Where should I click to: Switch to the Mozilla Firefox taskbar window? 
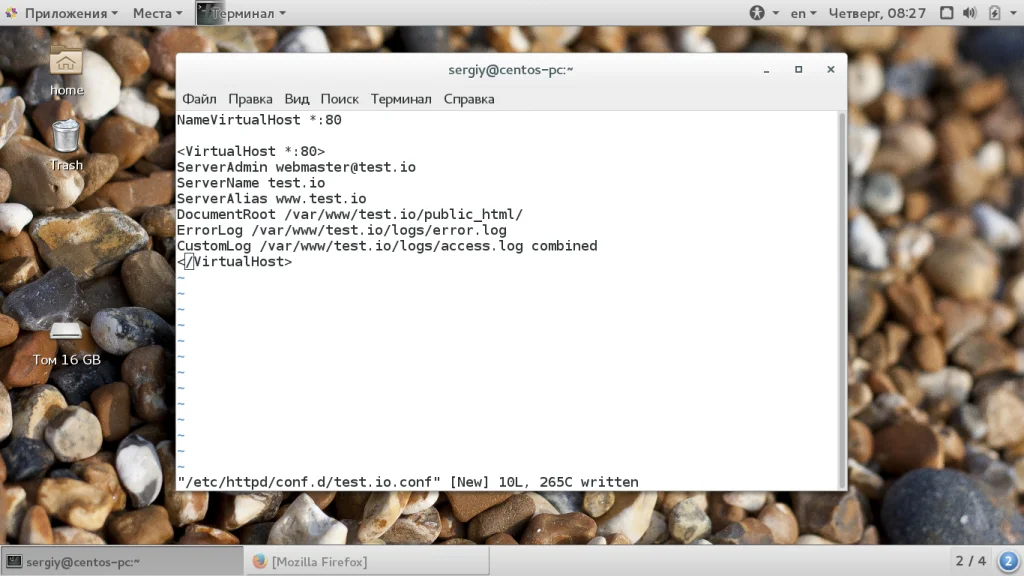click(x=367, y=562)
